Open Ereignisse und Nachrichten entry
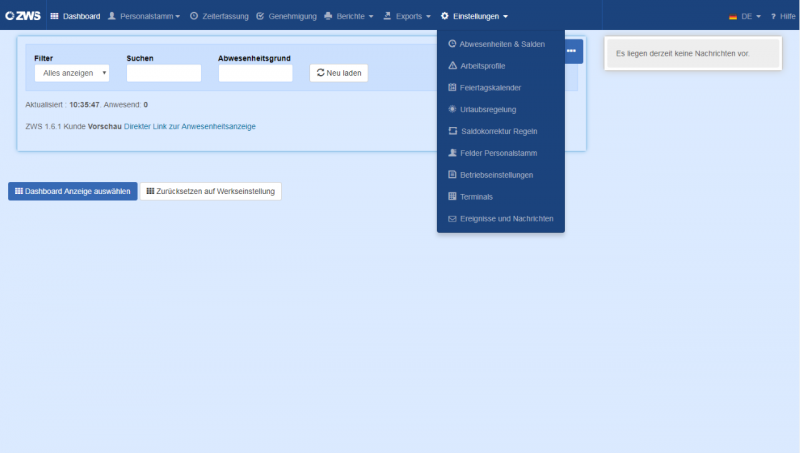This screenshot has width=800, height=453. 501,218
